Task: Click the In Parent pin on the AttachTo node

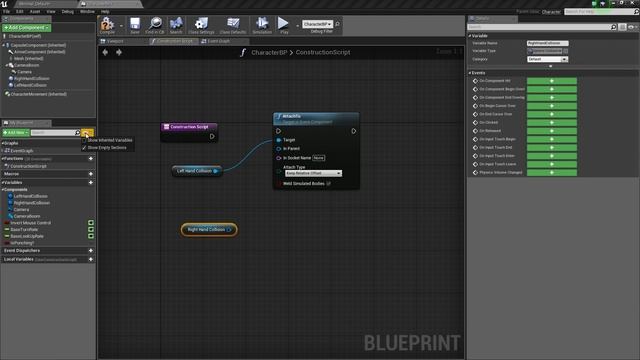Action: pyautogui.click(x=279, y=149)
